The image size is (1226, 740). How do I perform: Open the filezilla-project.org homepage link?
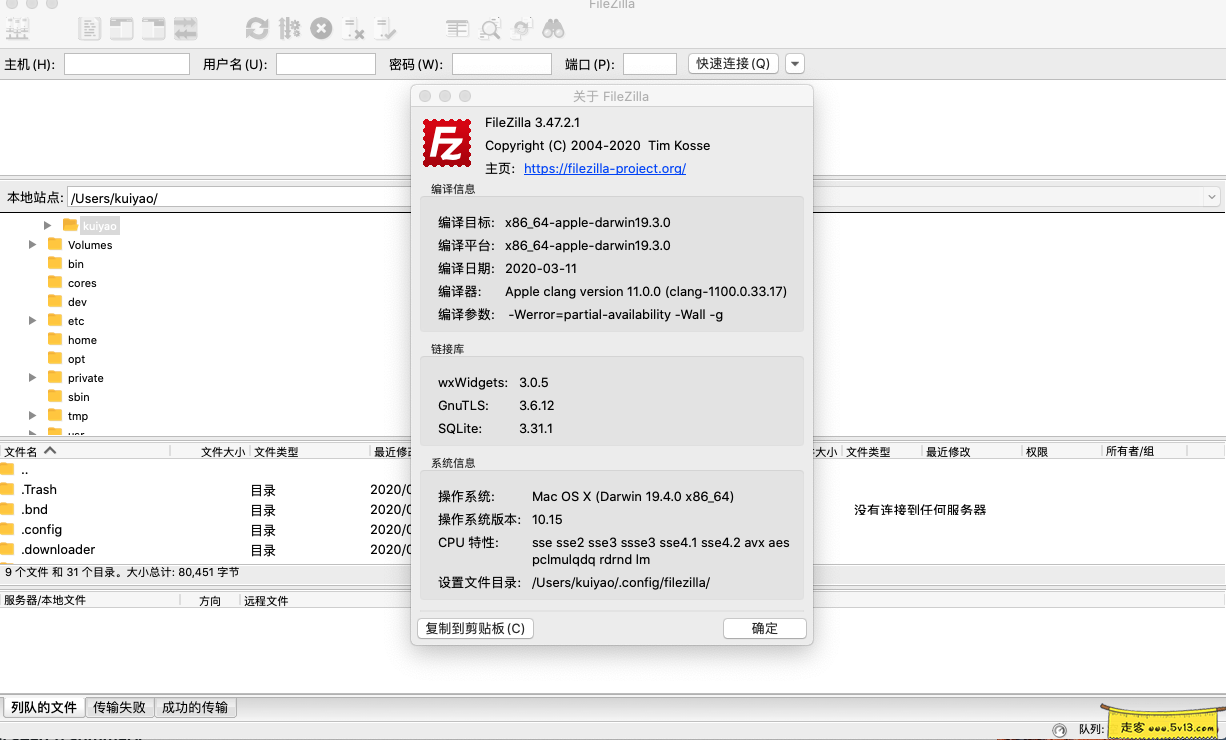pyautogui.click(x=604, y=169)
